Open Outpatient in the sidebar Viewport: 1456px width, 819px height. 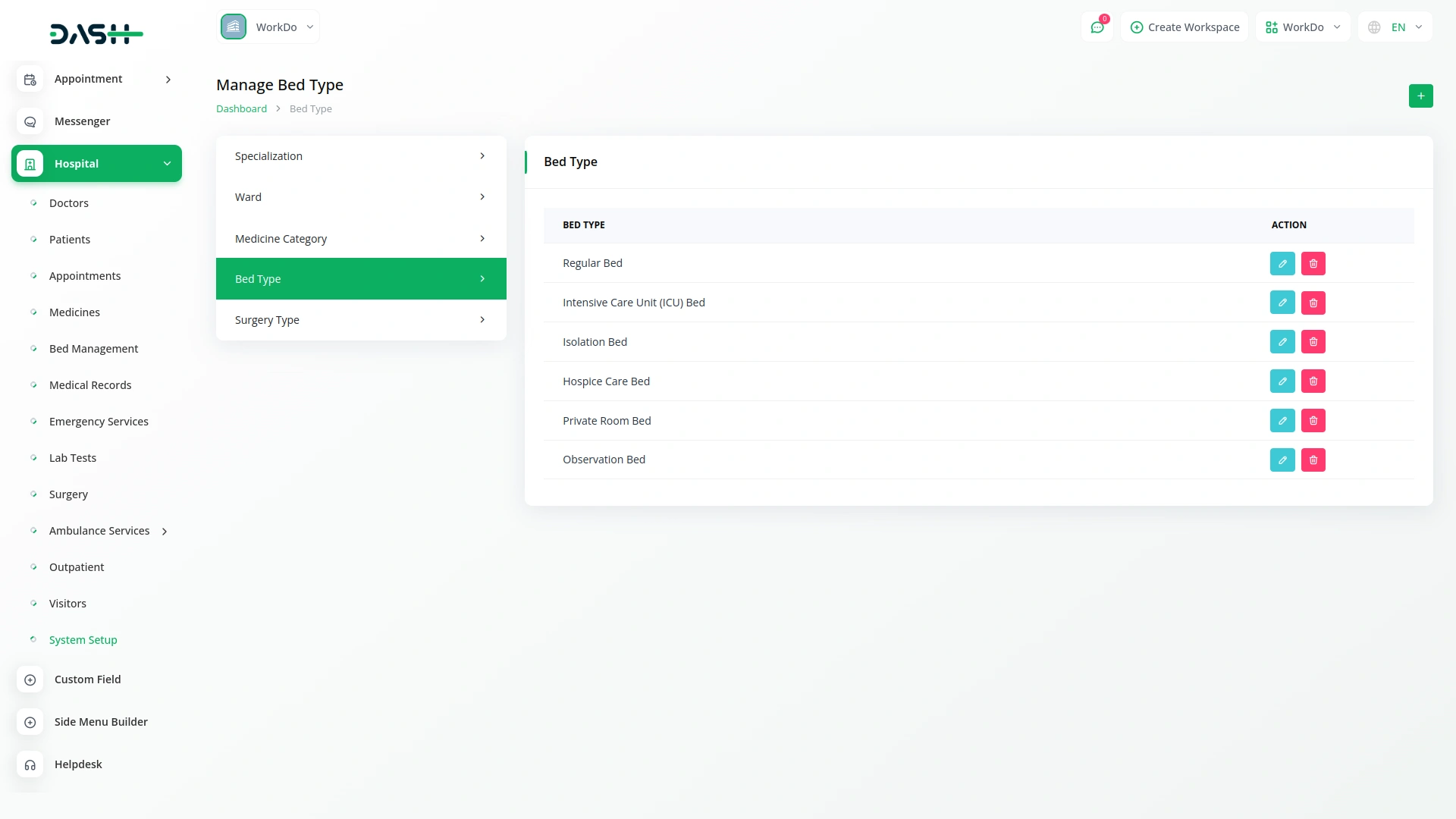(77, 567)
